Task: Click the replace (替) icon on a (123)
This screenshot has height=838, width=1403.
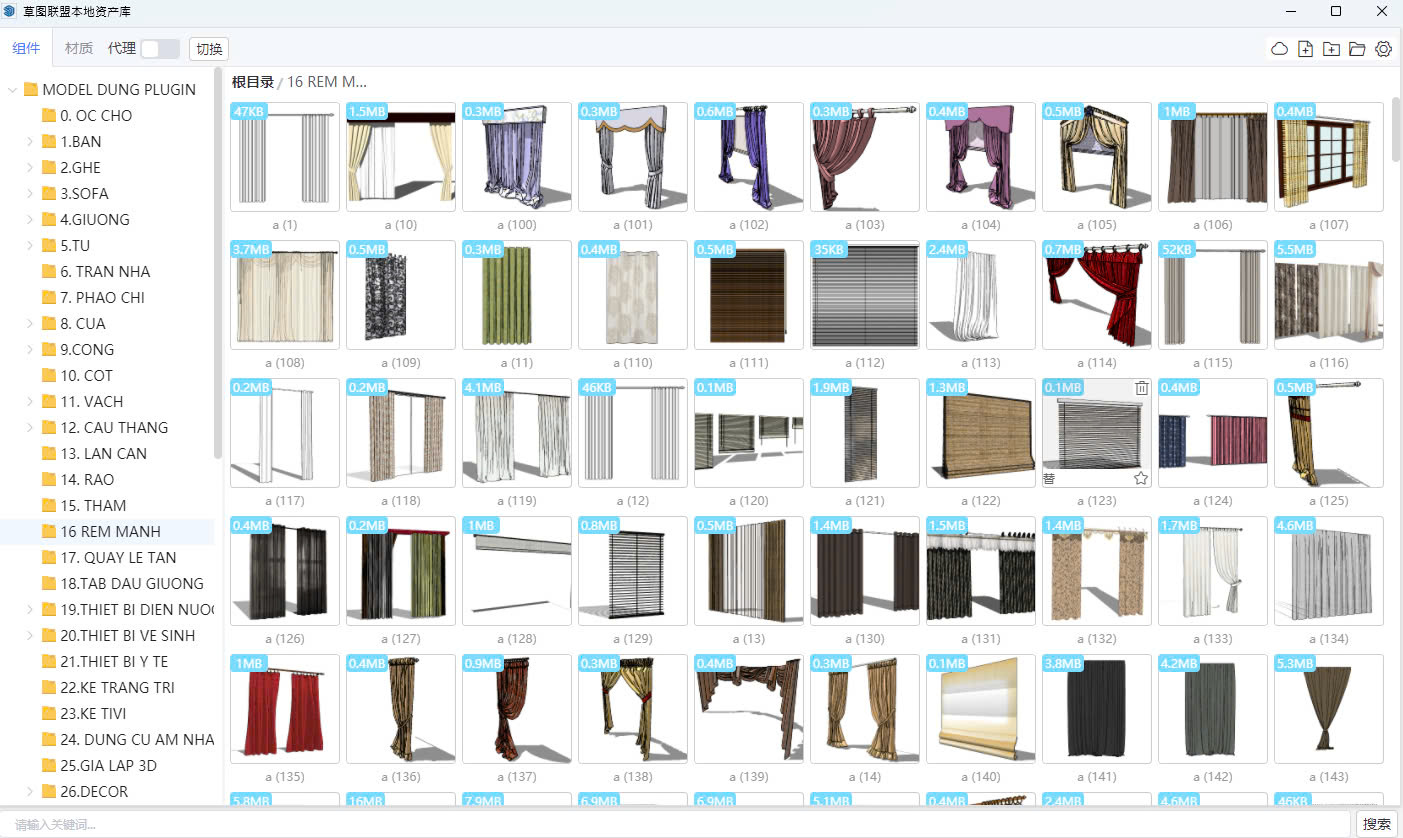Action: point(1050,479)
